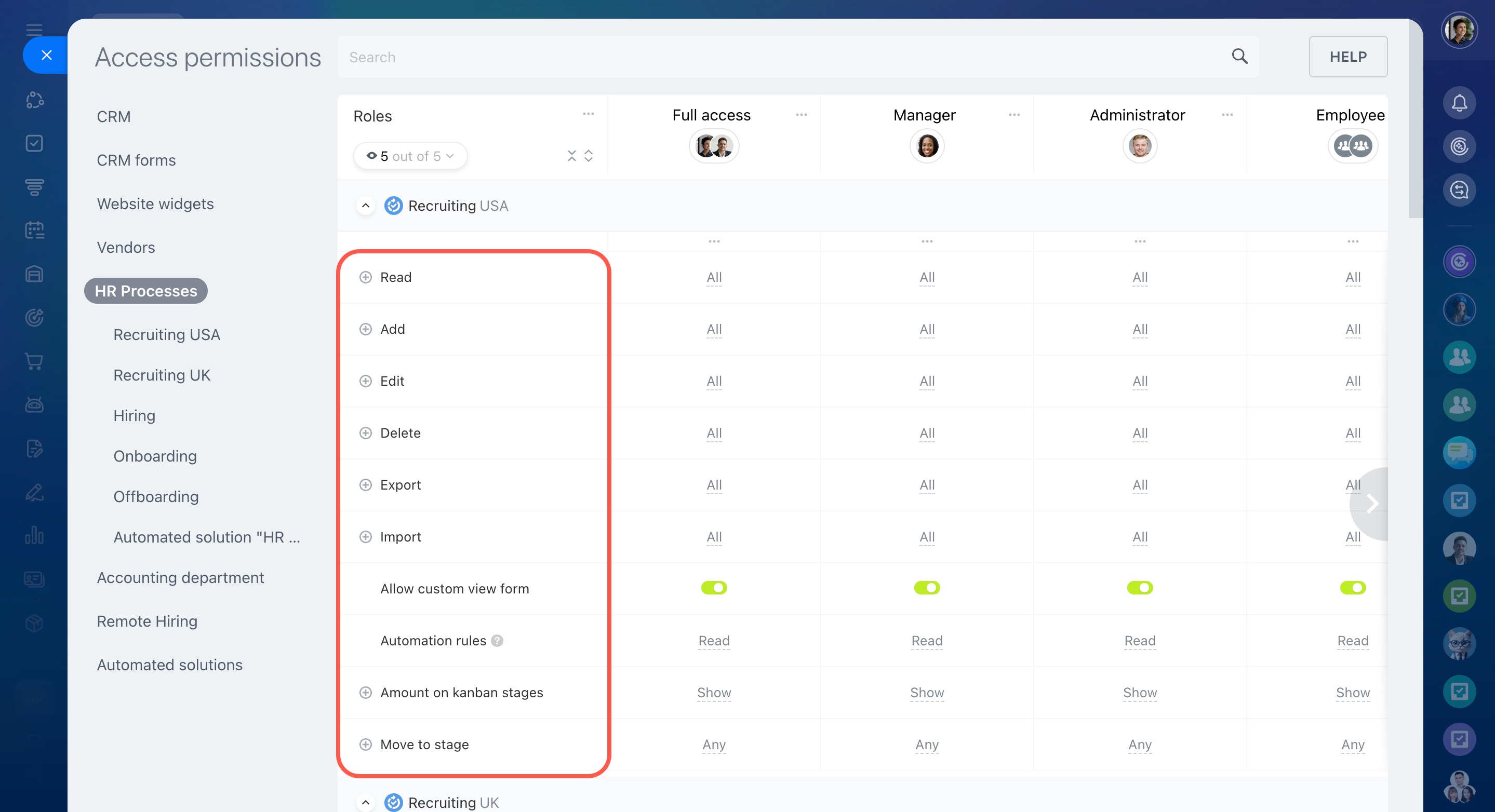Toggle custom view form for Full access
Image resolution: width=1495 pixels, height=812 pixels.
pyautogui.click(x=714, y=588)
